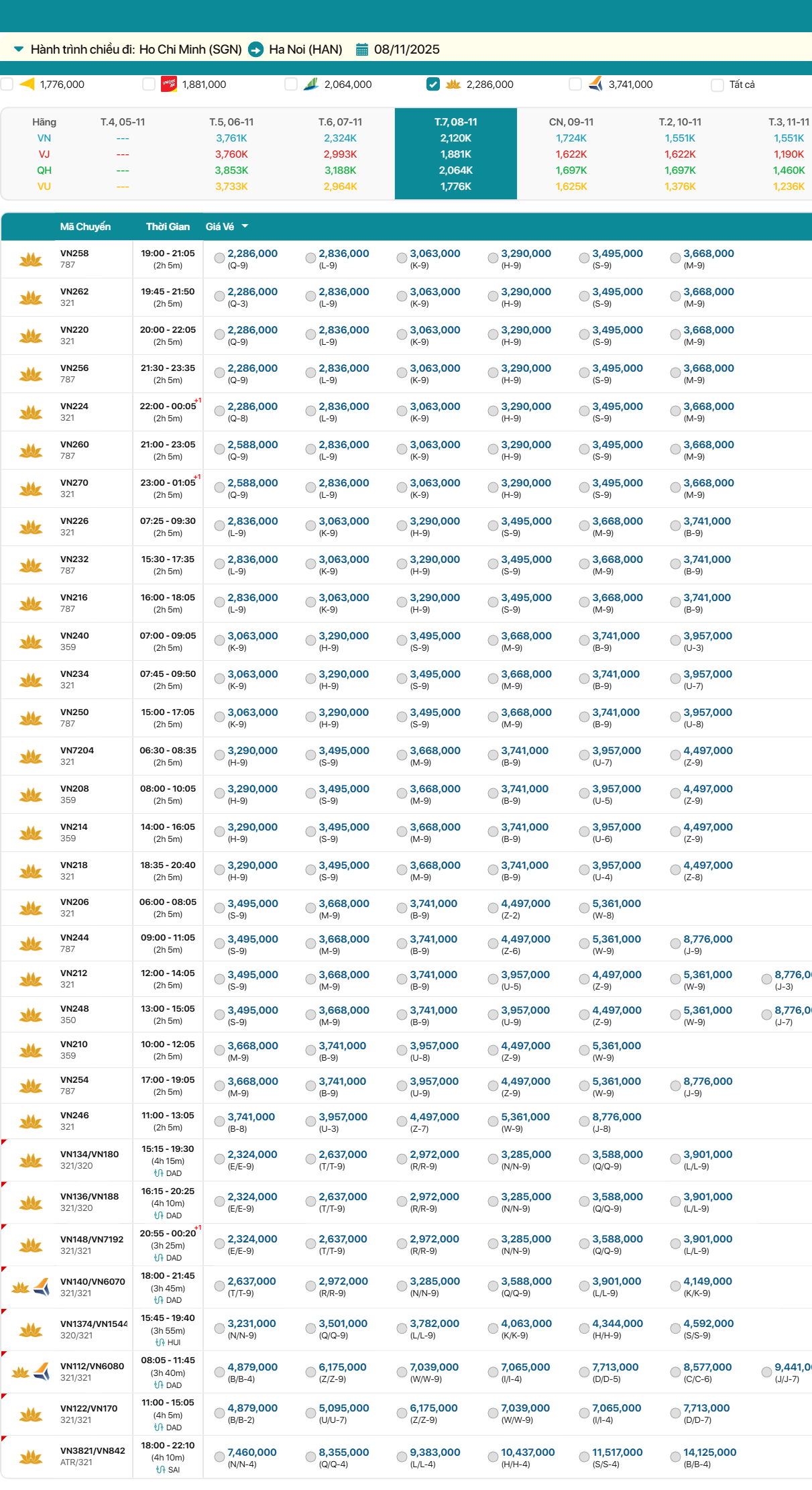Image resolution: width=812 pixels, height=1490 pixels.
Task: Click the Pacific Airlines logo on VN140/VN6070 row
Action: (x=42, y=1287)
